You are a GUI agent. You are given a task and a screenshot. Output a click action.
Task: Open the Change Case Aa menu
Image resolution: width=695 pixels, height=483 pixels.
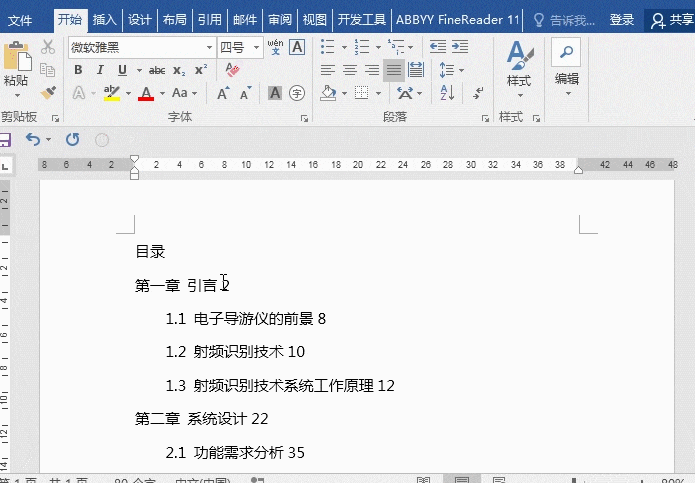coord(184,93)
